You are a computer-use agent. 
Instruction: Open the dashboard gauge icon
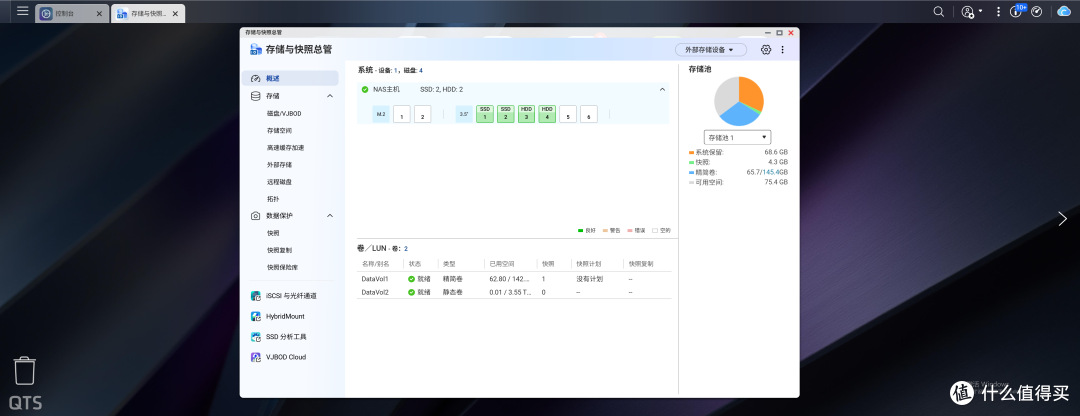1037,12
